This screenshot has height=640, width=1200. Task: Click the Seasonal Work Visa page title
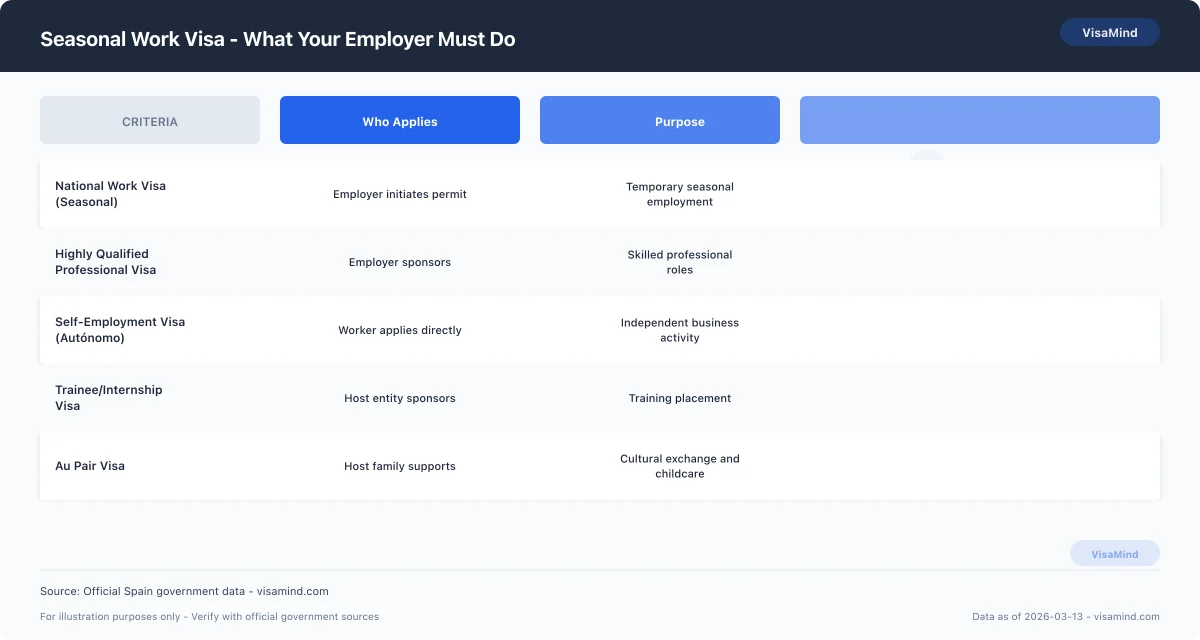click(x=277, y=39)
